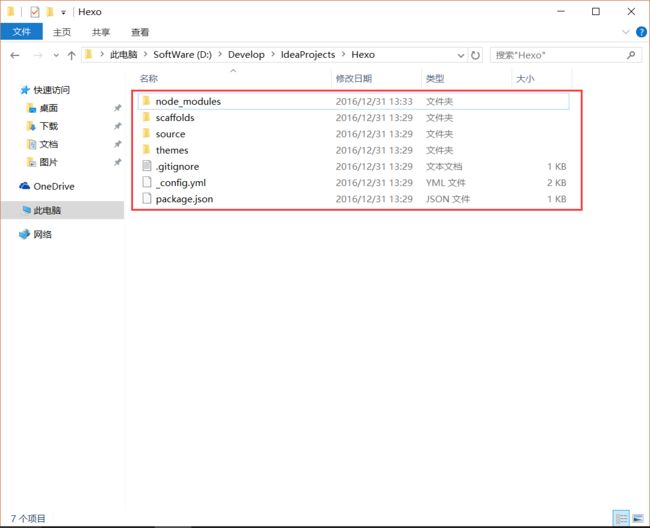The height and width of the screenshot is (528, 650).
Task: Select the package.json file
Action: coord(353,199)
